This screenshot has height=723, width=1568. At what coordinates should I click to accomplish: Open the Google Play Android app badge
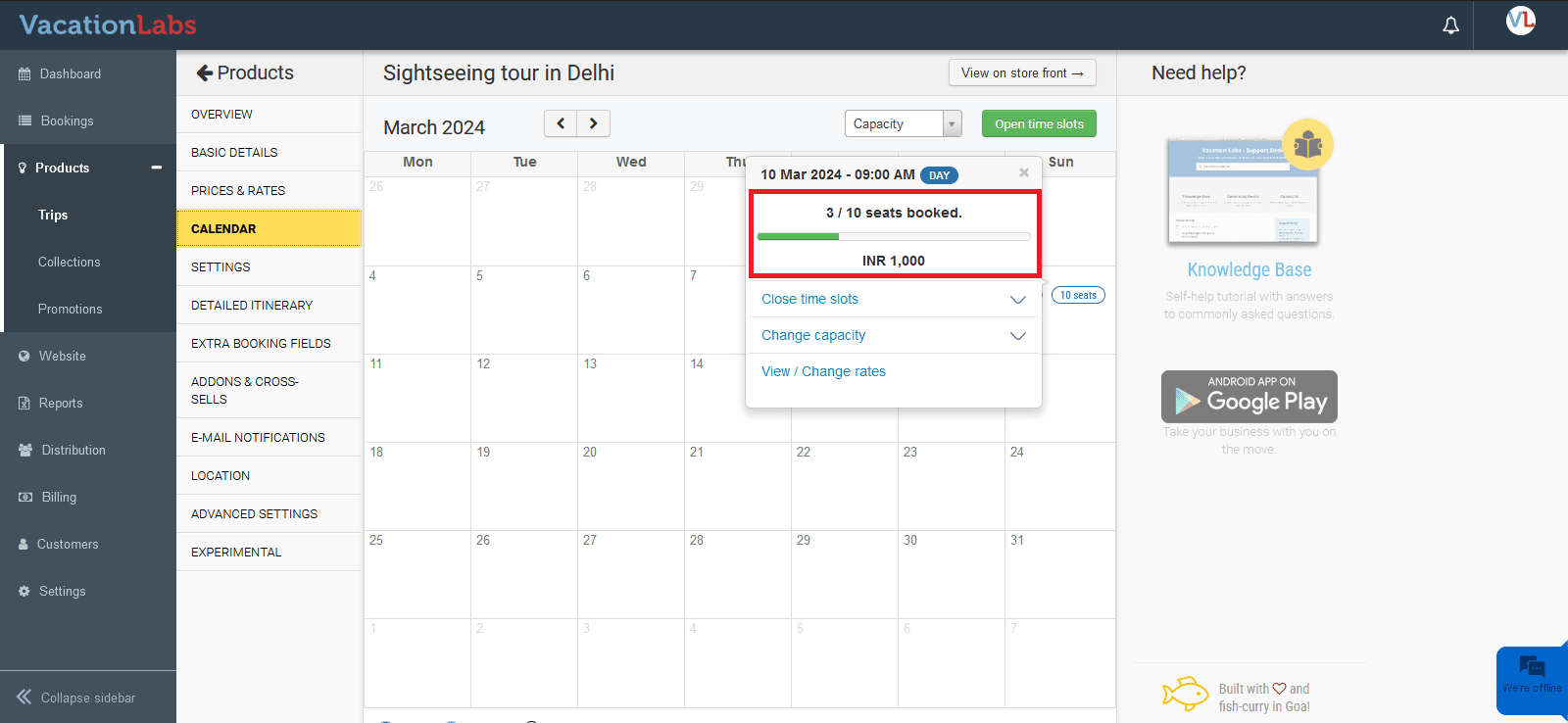click(x=1249, y=397)
